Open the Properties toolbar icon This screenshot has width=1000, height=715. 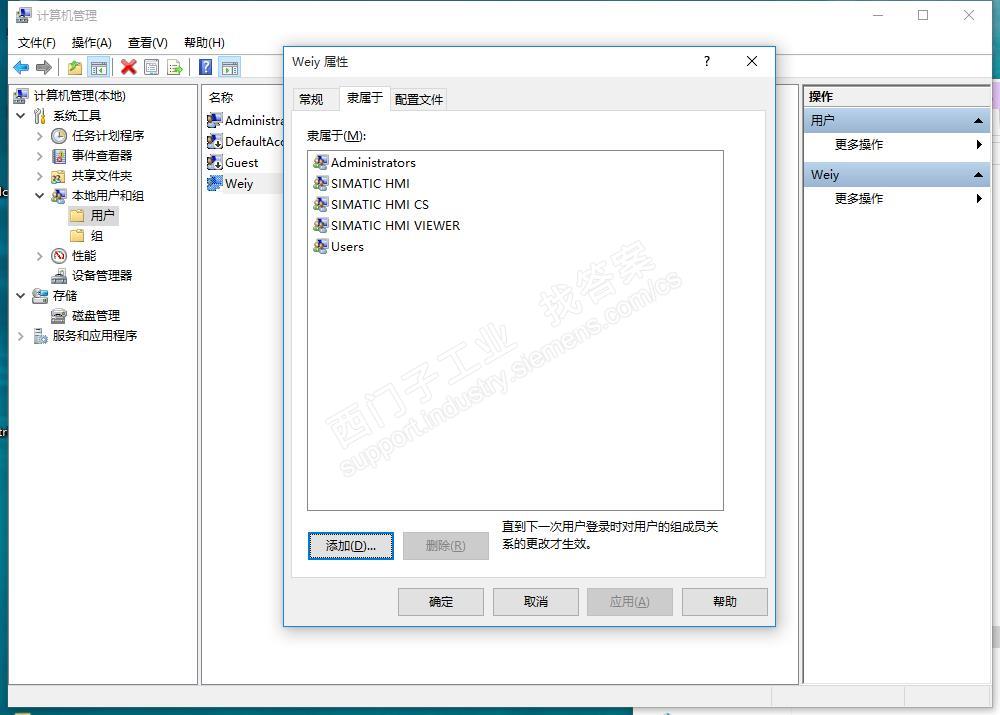click(x=152, y=67)
